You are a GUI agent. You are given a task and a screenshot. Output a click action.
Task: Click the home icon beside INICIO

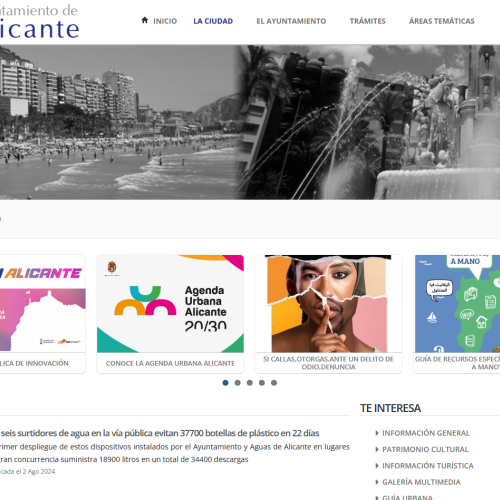tap(145, 20)
